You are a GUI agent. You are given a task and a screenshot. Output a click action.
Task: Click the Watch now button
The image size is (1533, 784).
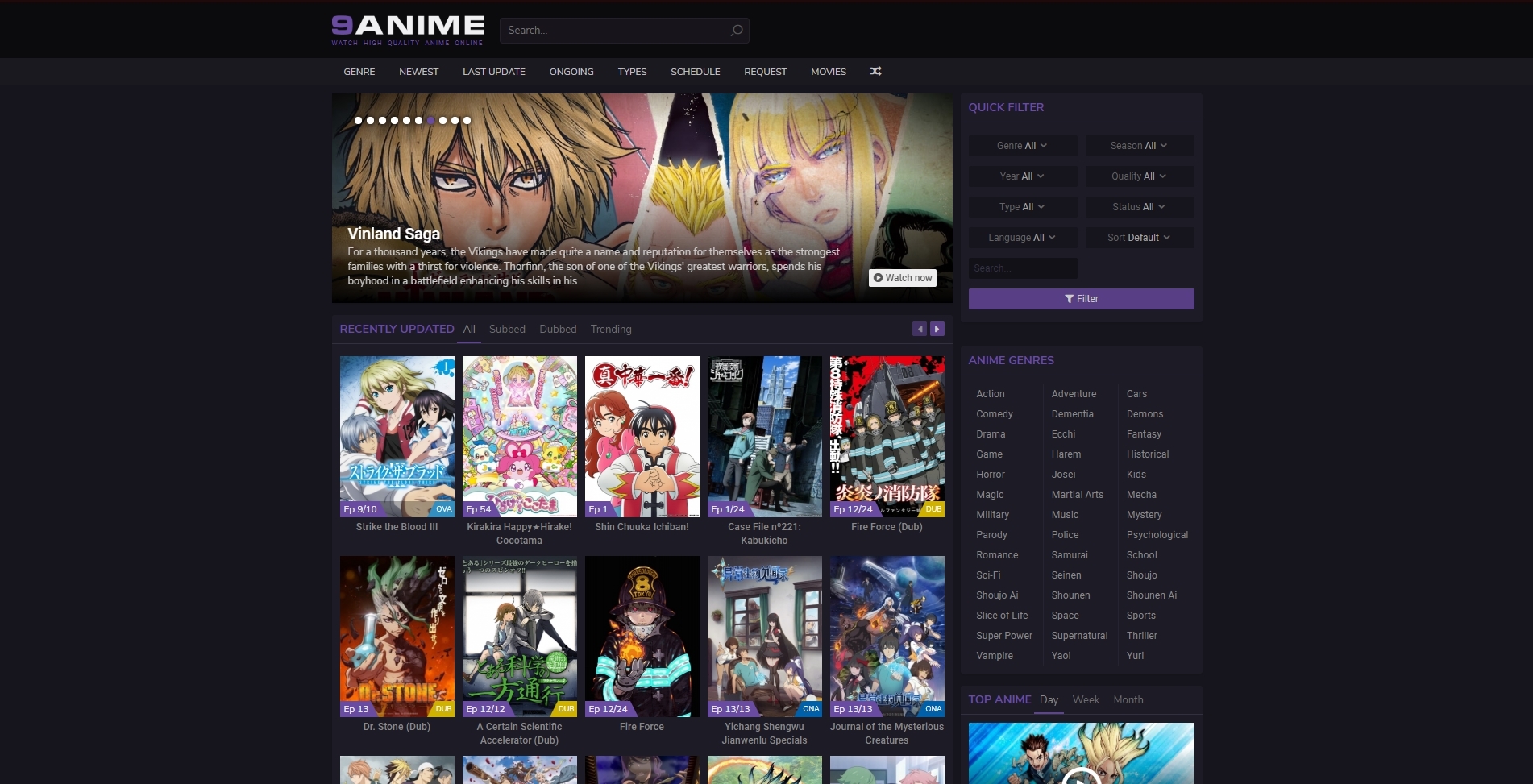[903, 278]
